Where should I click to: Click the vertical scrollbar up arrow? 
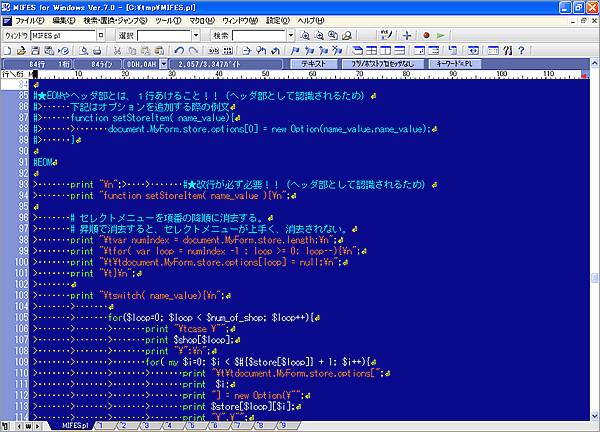click(595, 64)
